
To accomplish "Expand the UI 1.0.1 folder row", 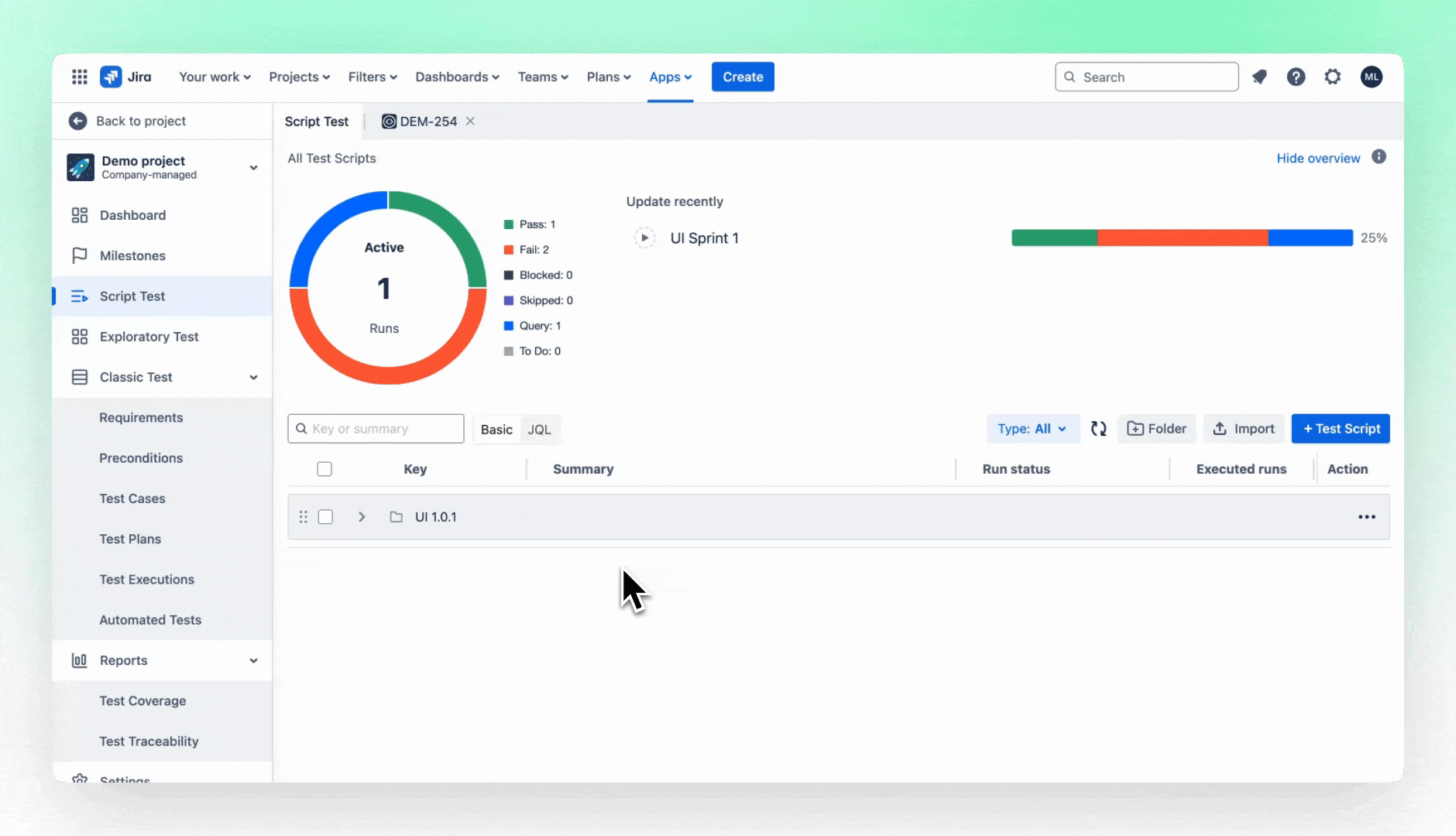I will [361, 516].
